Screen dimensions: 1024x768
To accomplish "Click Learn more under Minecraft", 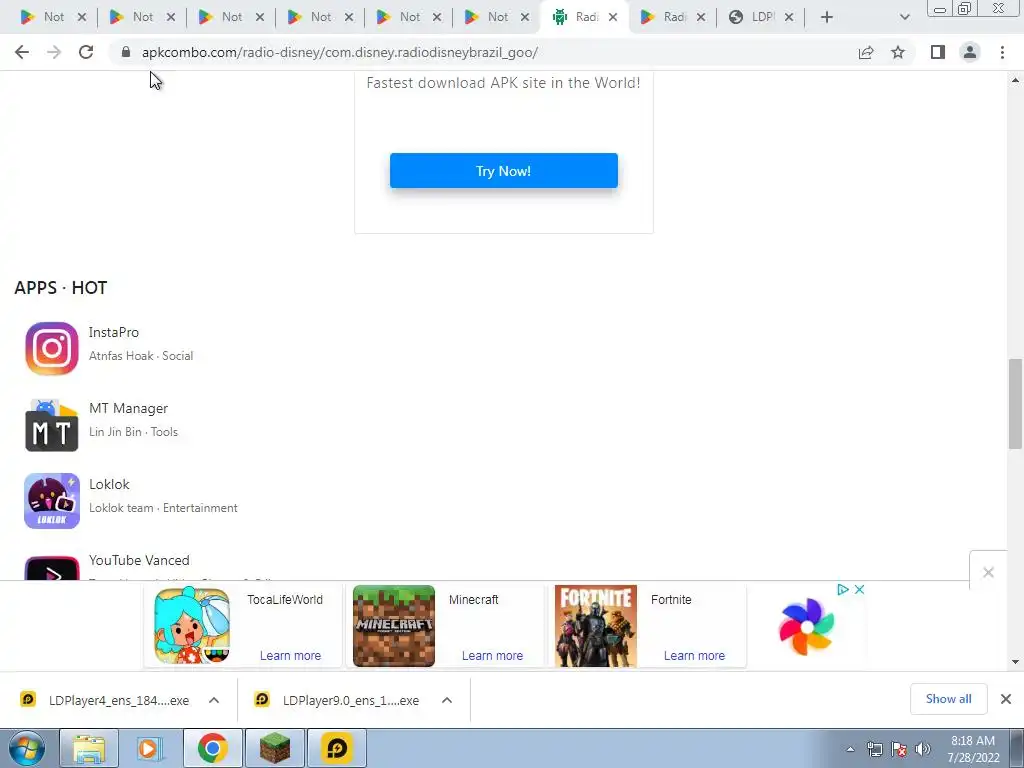I will [492, 656].
